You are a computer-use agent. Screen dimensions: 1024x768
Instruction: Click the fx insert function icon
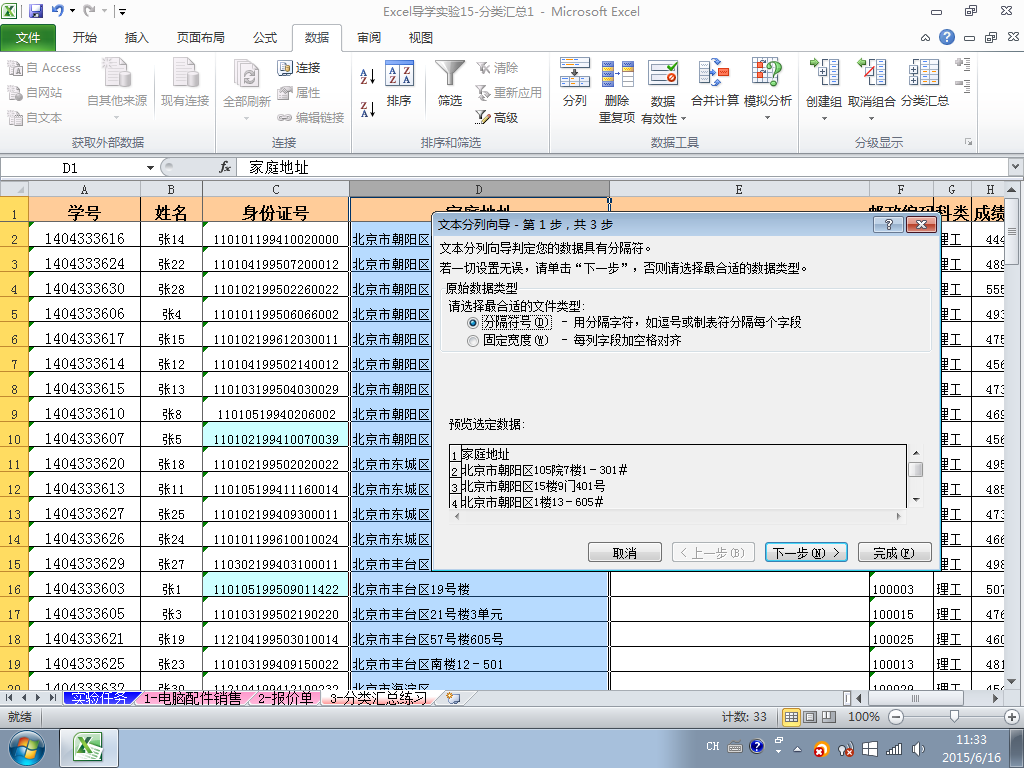pyautogui.click(x=225, y=168)
